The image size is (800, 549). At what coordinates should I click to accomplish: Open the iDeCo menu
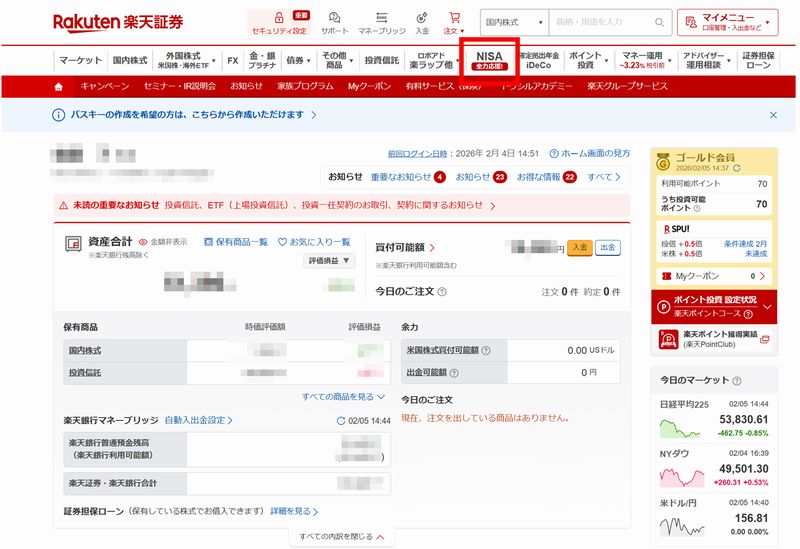pos(538,60)
